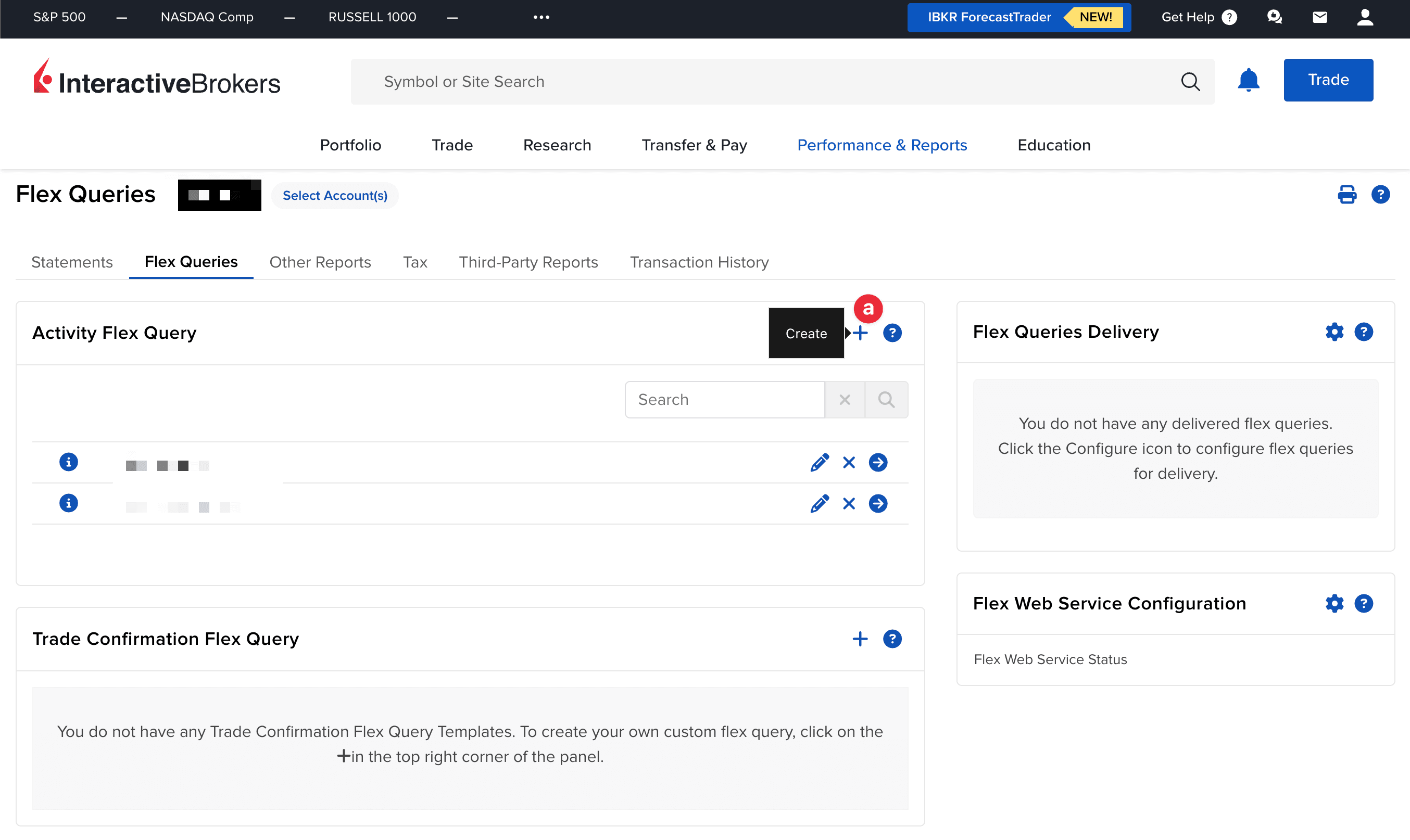This screenshot has width=1410, height=840.
Task: Run the first Activity Flex Query
Action: click(x=878, y=462)
